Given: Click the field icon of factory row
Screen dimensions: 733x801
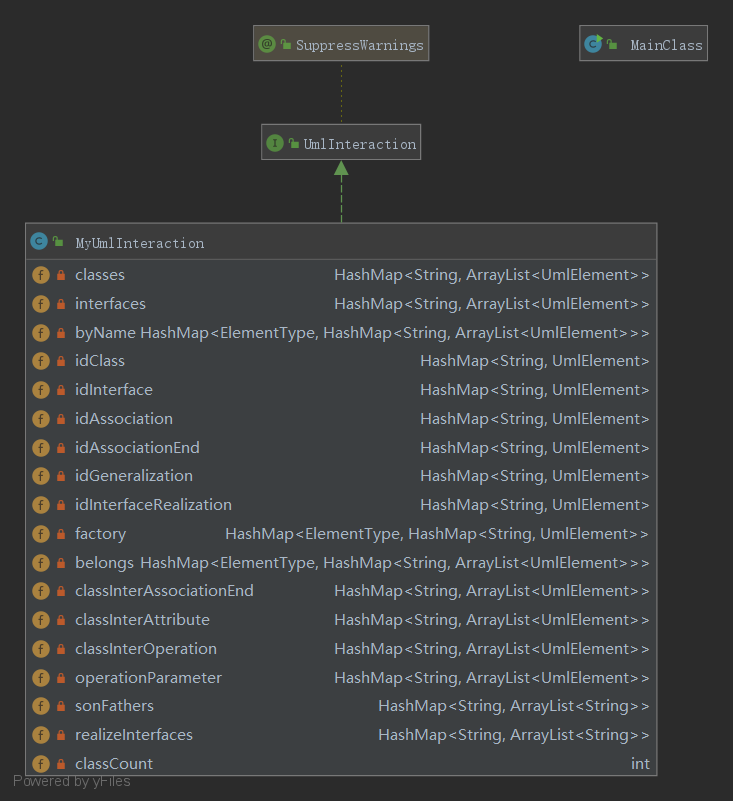Looking at the screenshot, I should 41,534.
